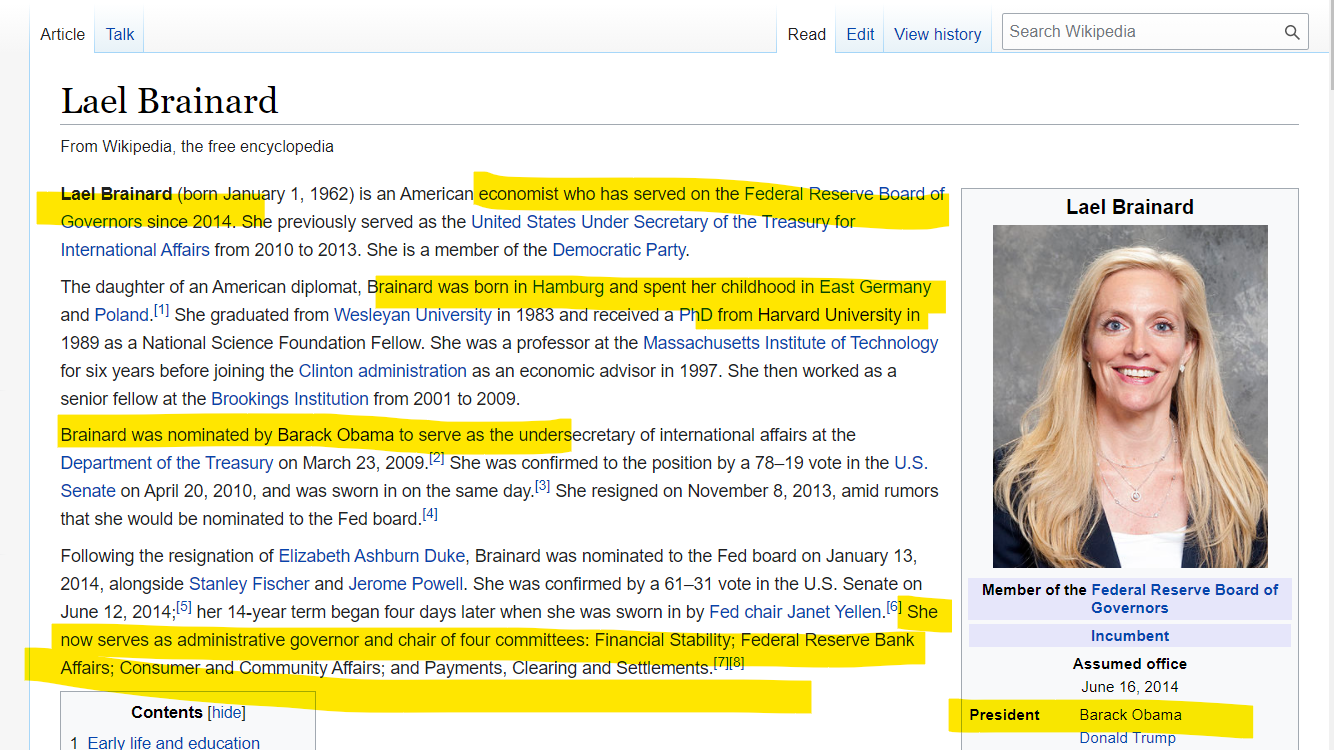Open the Talk tab
The width and height of the screenshot is (1334, 750).
120,34
